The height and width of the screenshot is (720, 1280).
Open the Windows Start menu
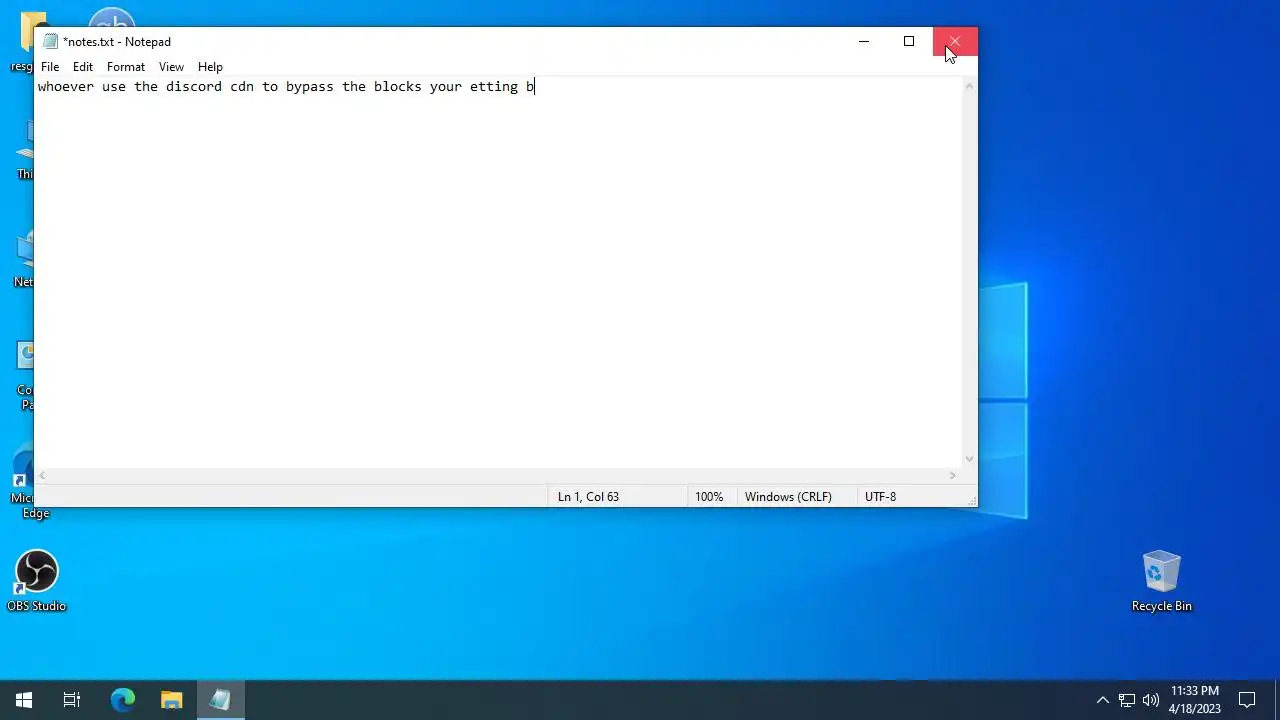click(24, 700)
